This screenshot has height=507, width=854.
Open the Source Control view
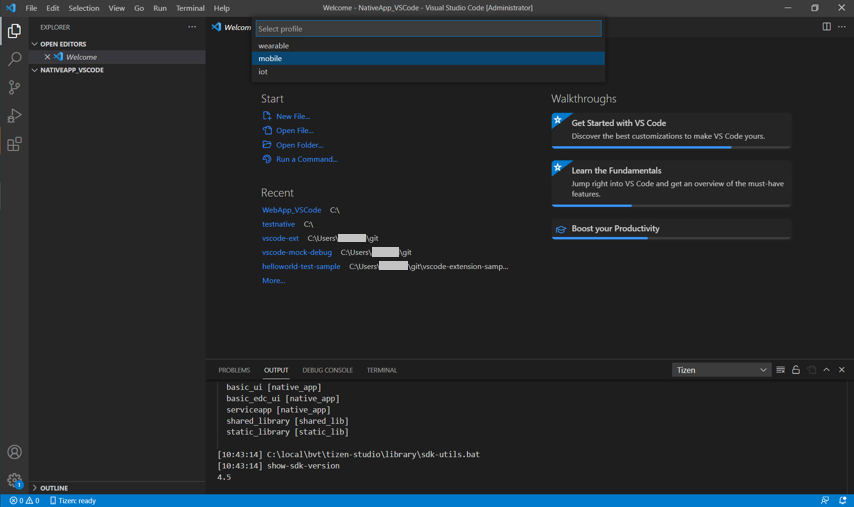click(14, 88)
